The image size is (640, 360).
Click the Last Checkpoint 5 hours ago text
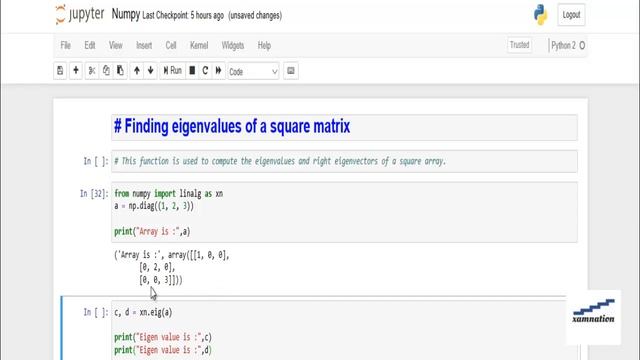tap(183, 16)
